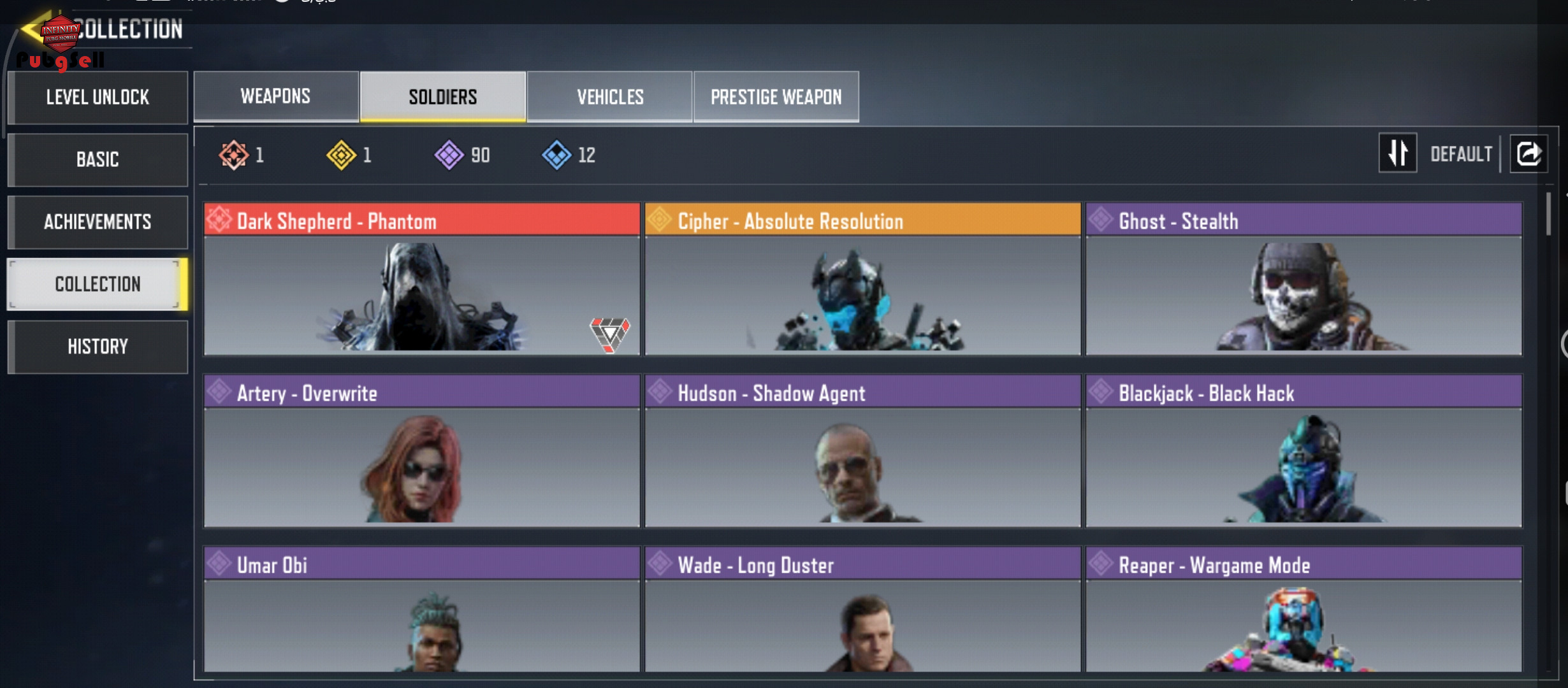Click the soldier list vertical scrollbar
The height and width of the screenshot is (688, 1568).
point(1548,214)
